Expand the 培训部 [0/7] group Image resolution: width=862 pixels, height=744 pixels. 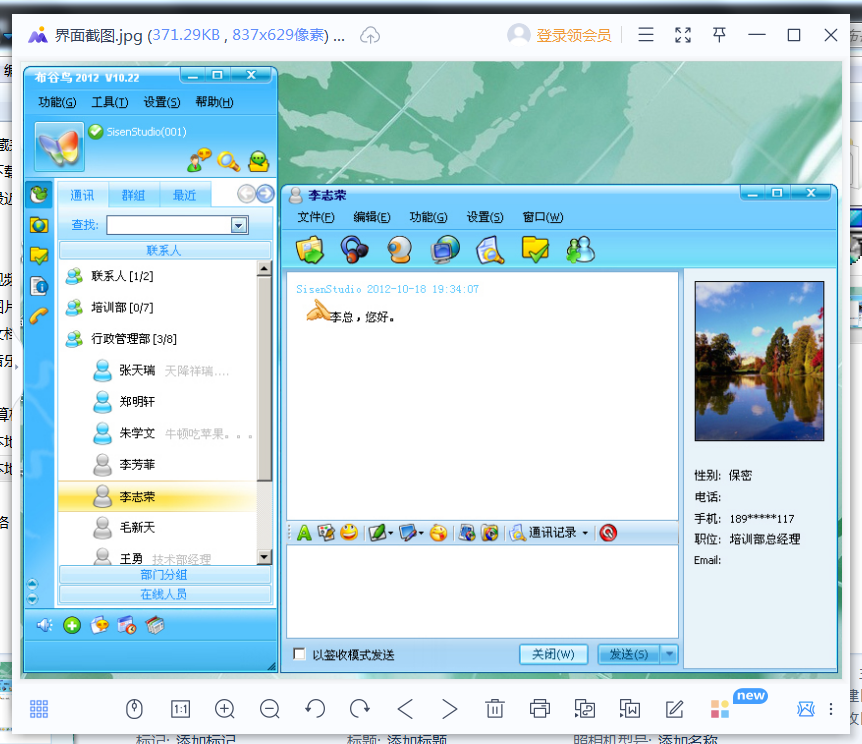pos(122,307)
